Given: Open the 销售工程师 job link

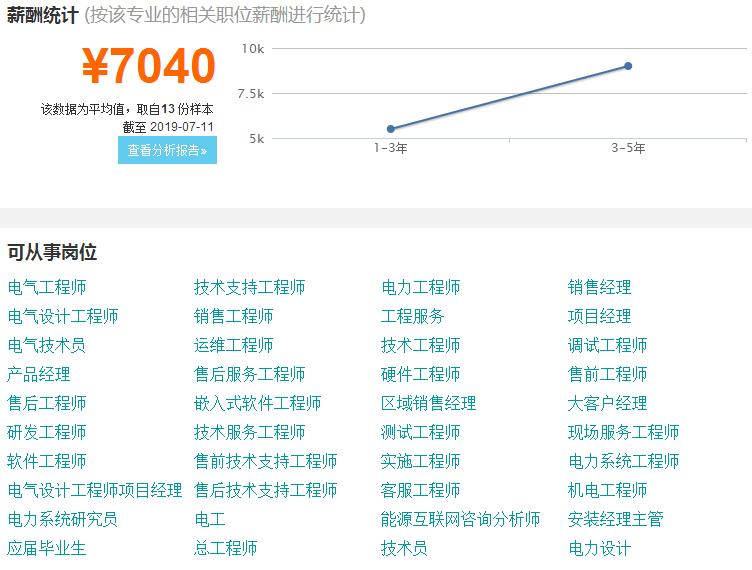Looking at the screenshot, I should tap(234, 316).
